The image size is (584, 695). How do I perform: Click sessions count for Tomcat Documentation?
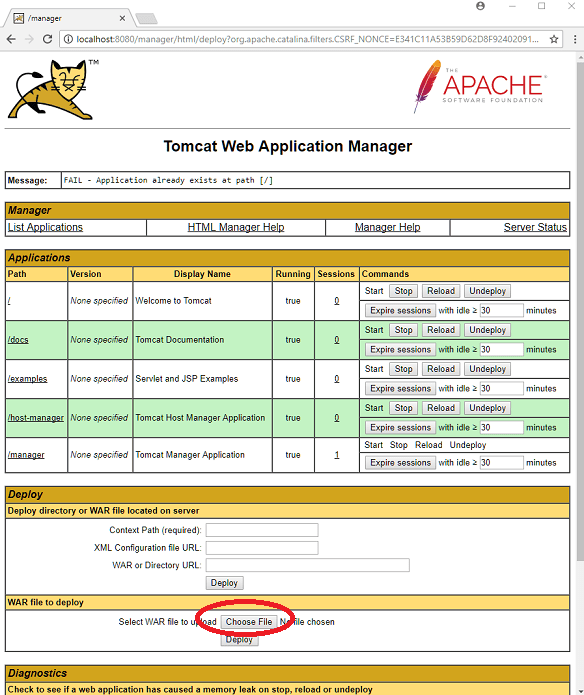pos(337,340)
